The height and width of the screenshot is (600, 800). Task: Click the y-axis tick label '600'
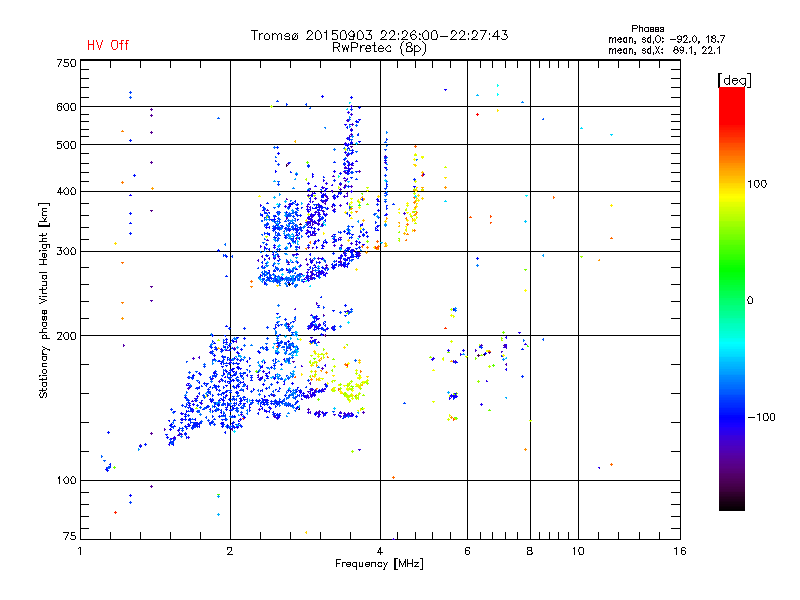[66, 107]
